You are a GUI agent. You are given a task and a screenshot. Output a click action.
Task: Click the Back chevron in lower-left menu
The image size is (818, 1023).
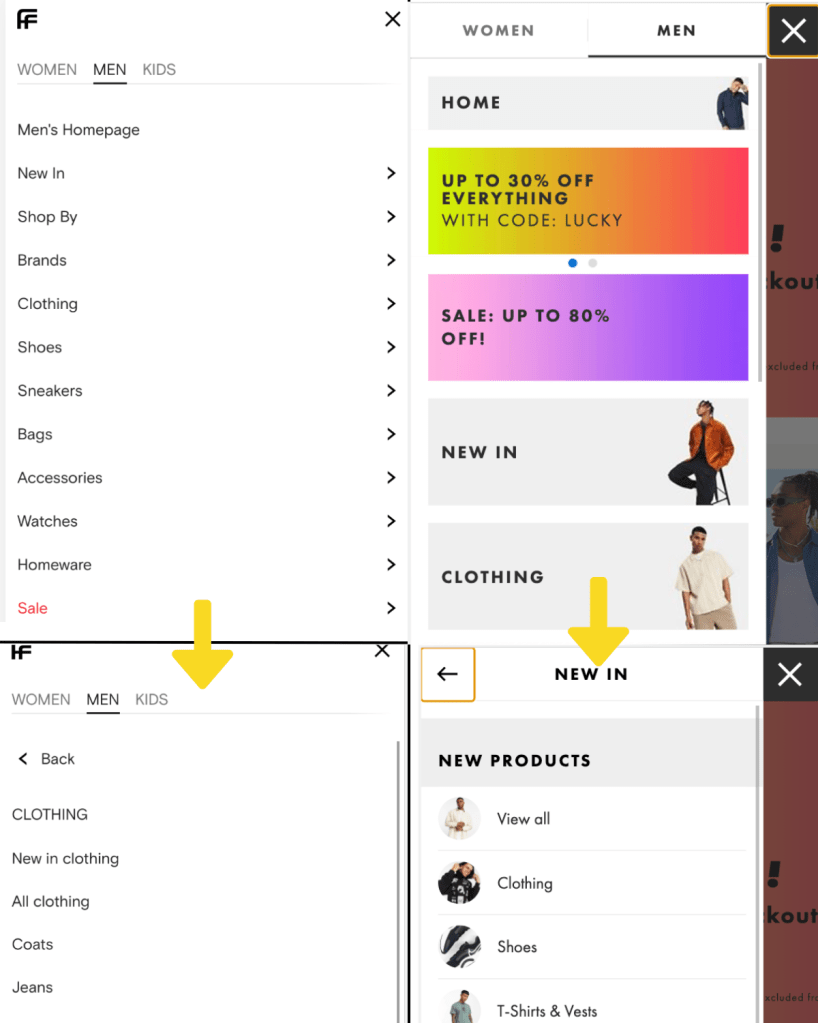click(x=23, y=759)
